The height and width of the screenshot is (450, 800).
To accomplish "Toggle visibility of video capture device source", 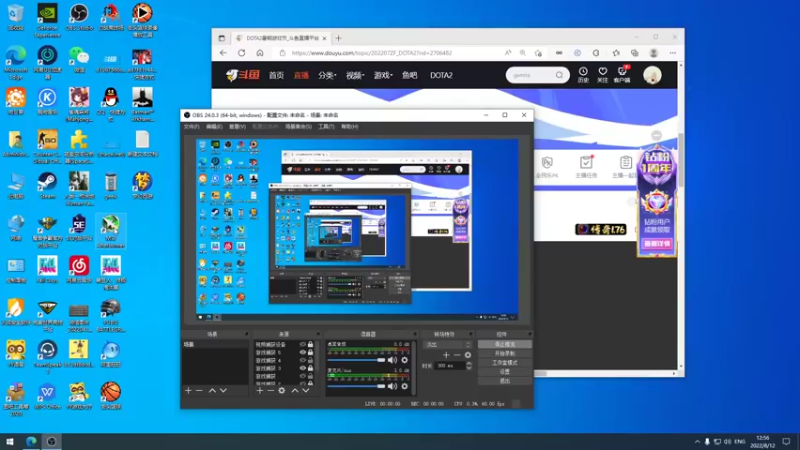I will [303, 345].
